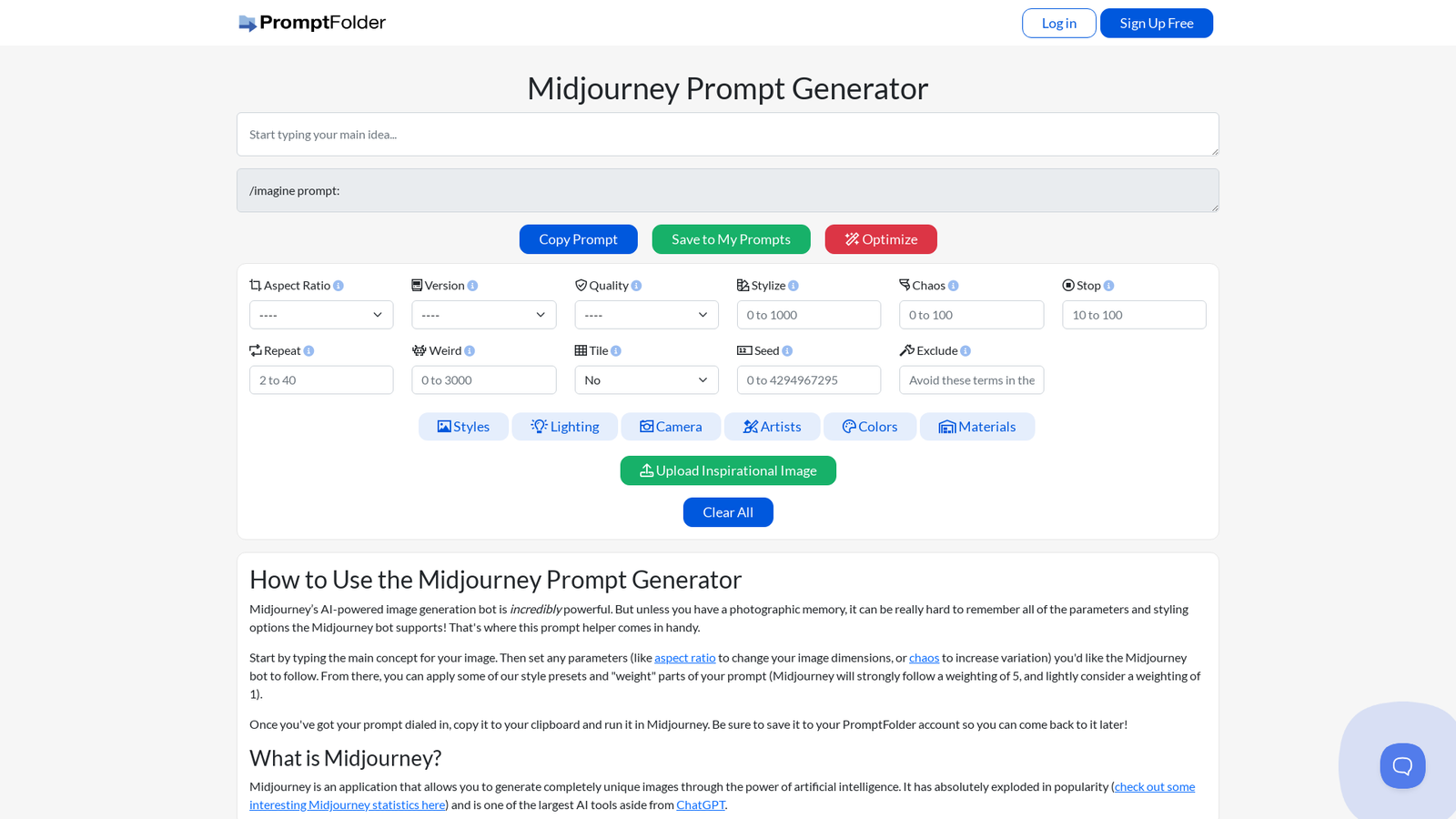Click the Weird info icon

click(470, 351)
